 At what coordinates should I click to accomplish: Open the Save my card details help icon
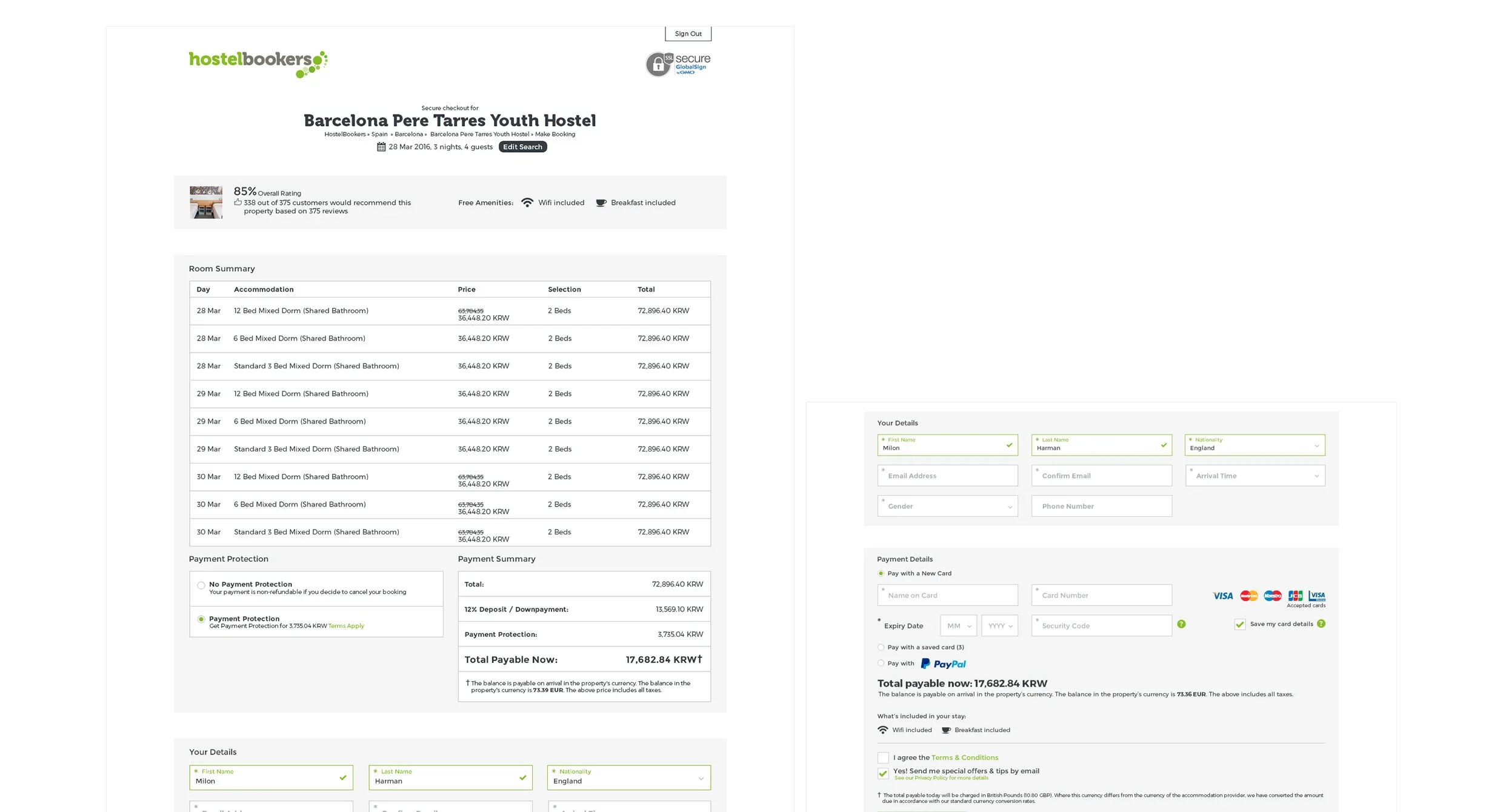pyautogui.click(x=1321, y=624)
